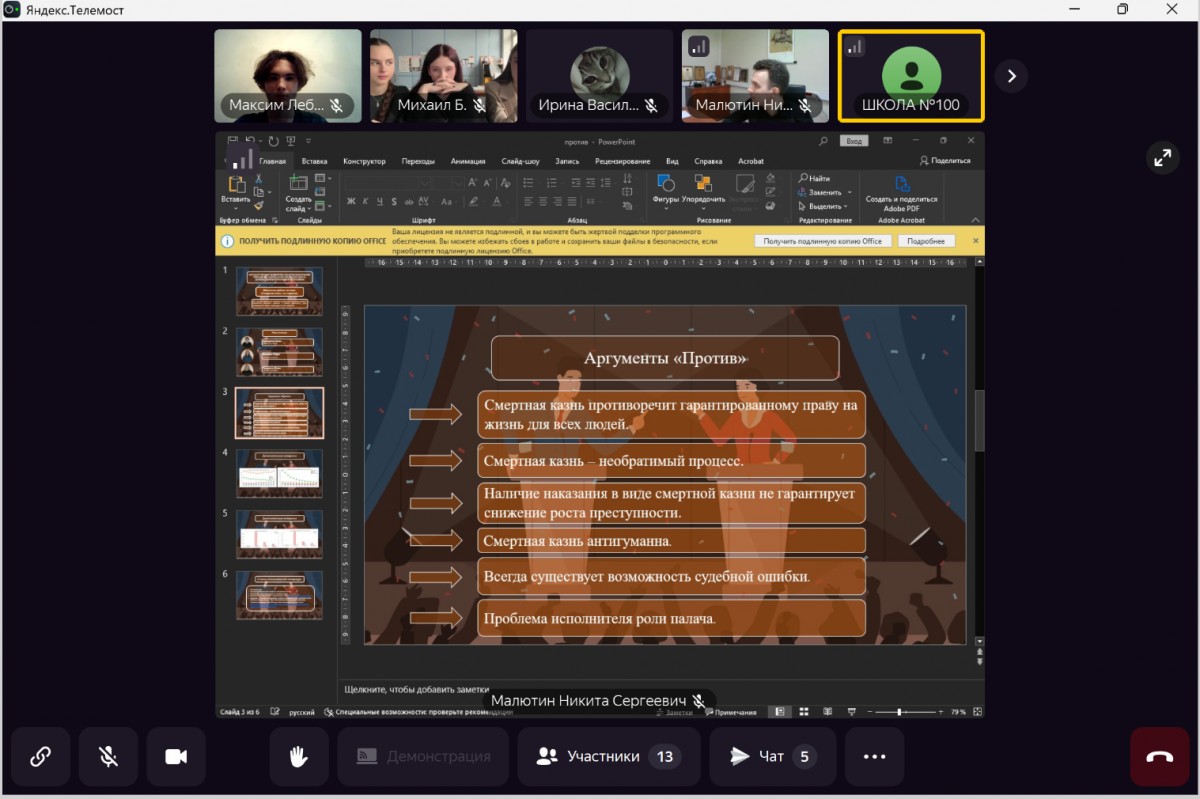Open more options with the three-dots button
Viewport: 1200px width, 799px height.
pyautogui.click(x=874, y=757)
